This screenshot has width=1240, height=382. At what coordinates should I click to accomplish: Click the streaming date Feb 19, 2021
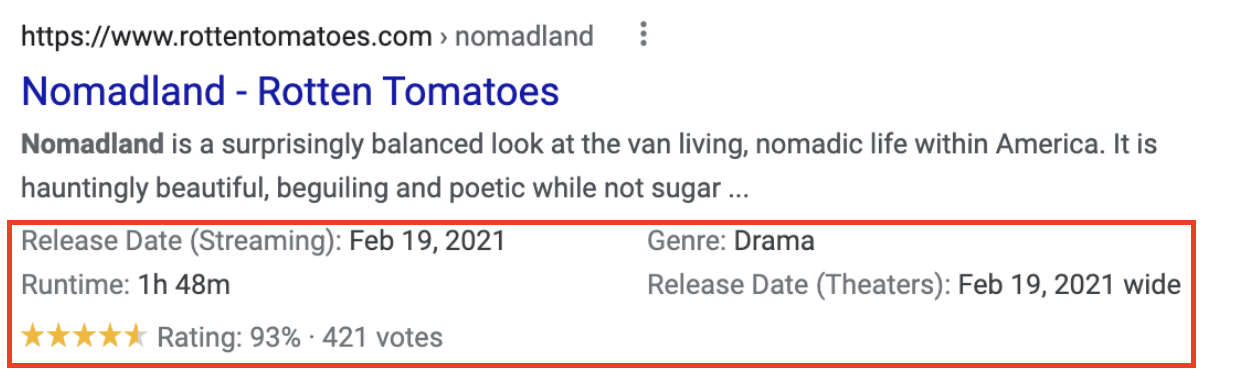tap(428, 241)
